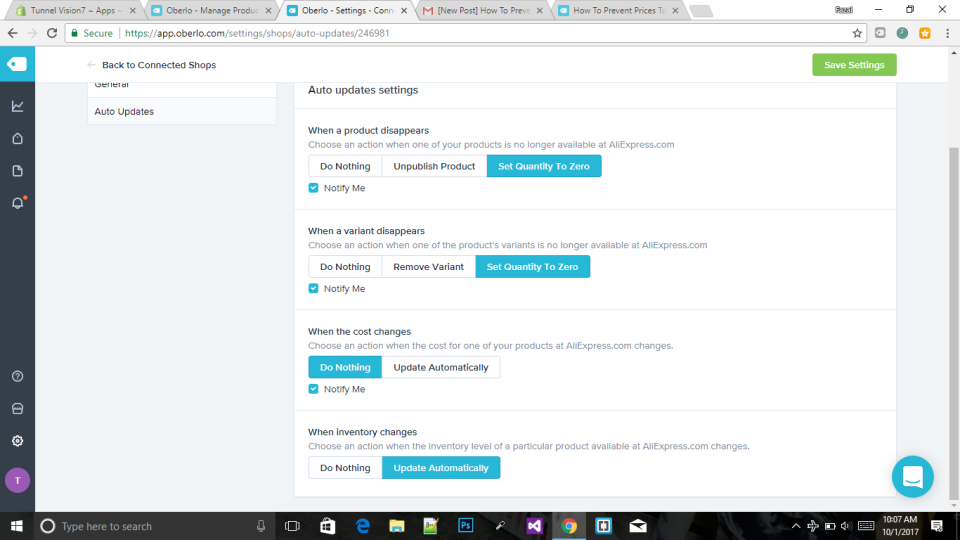The image size is (960, 540).
Task: Uncheck Notify Me under variant disappears
Action: pos(313,288)
